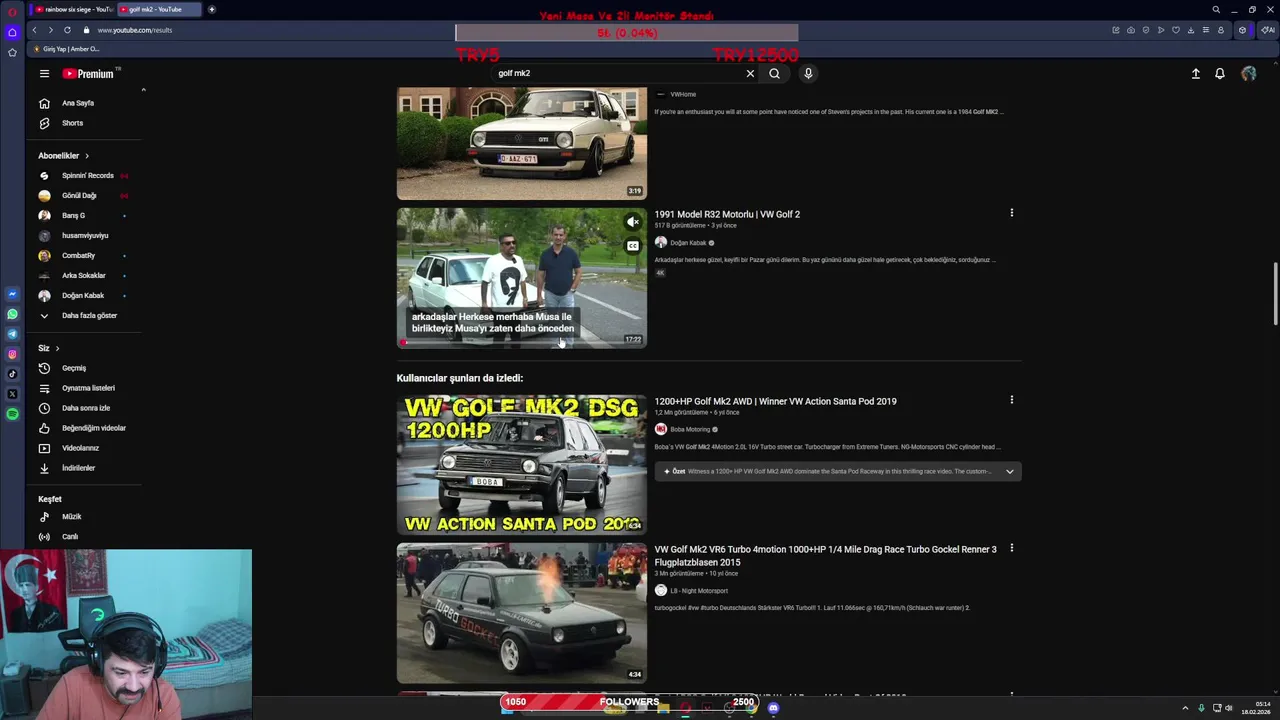Open more options for 1200+HP Golf Mk2 video
Image resolution: width=1280 pixels, height=720 pixels.
tap(1011, 400)
